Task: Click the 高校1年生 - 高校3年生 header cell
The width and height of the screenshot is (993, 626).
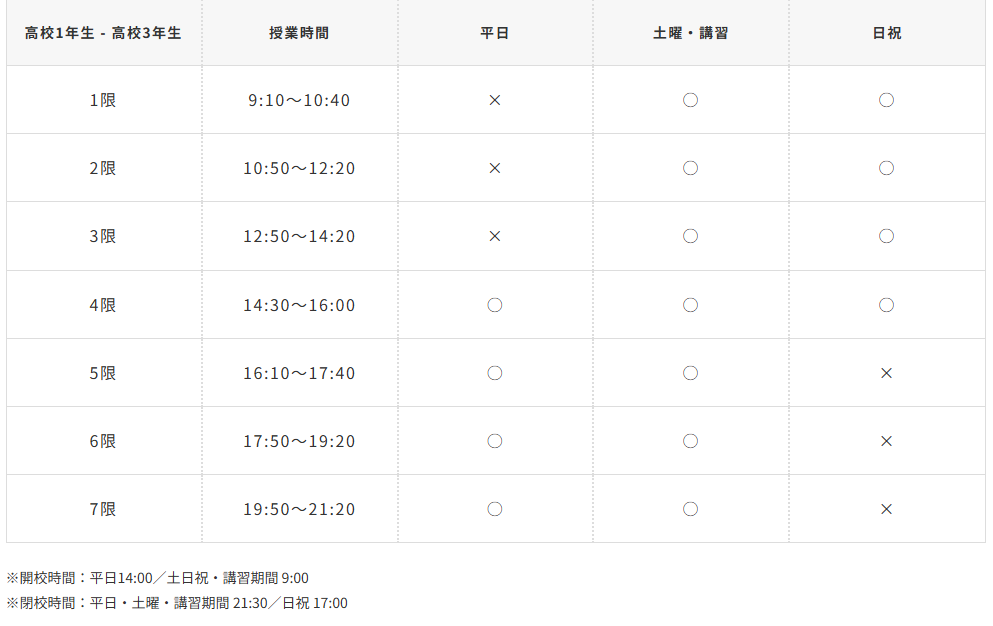Action: [x=103, y=33]
